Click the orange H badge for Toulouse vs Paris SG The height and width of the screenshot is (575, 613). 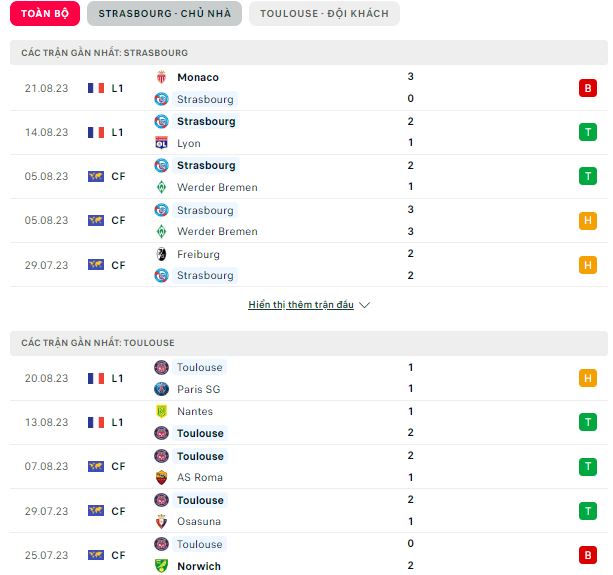pos(588,378)
